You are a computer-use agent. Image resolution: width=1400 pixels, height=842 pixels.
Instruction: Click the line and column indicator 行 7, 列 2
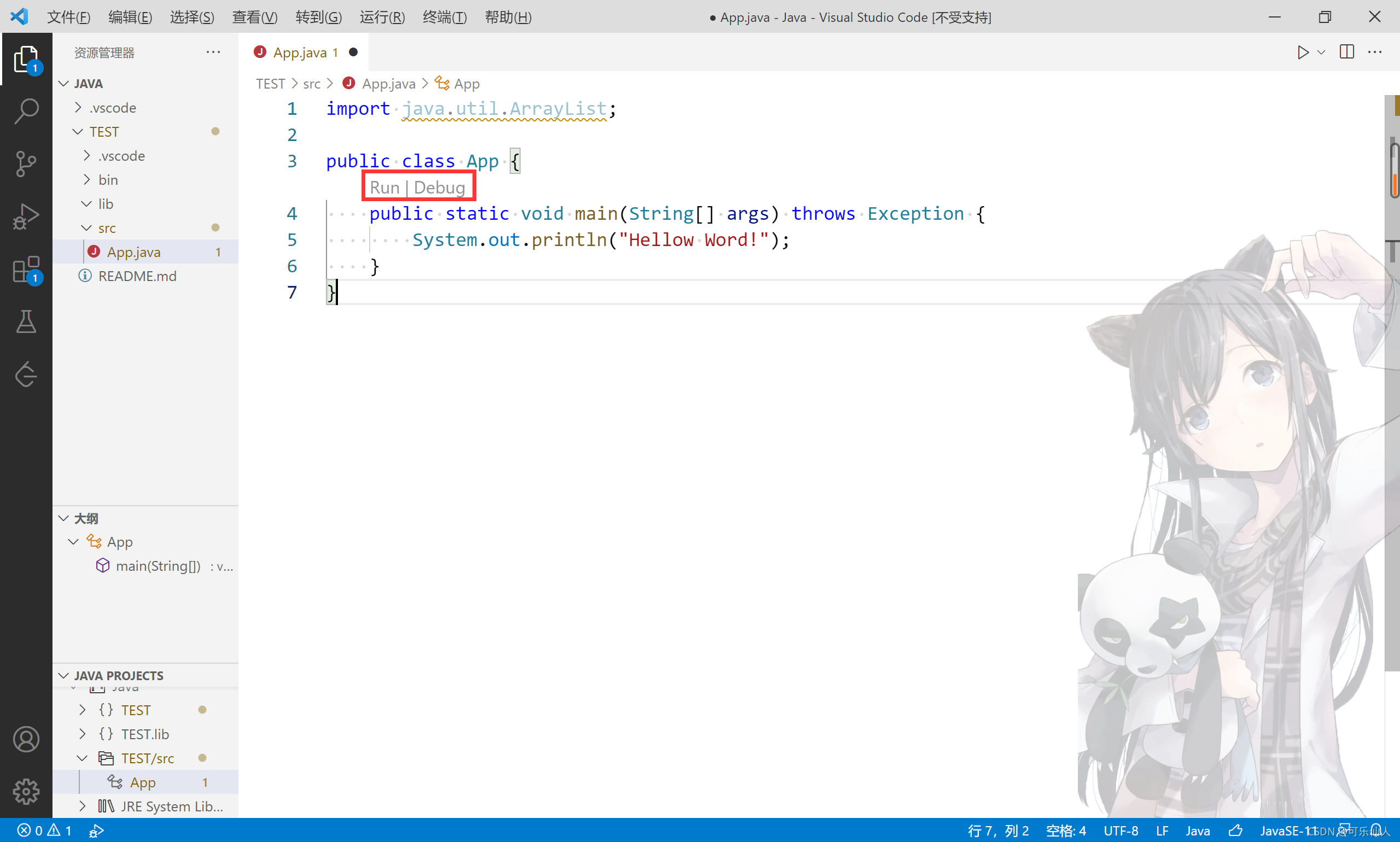pyautogui.click(x=999, y=831)
